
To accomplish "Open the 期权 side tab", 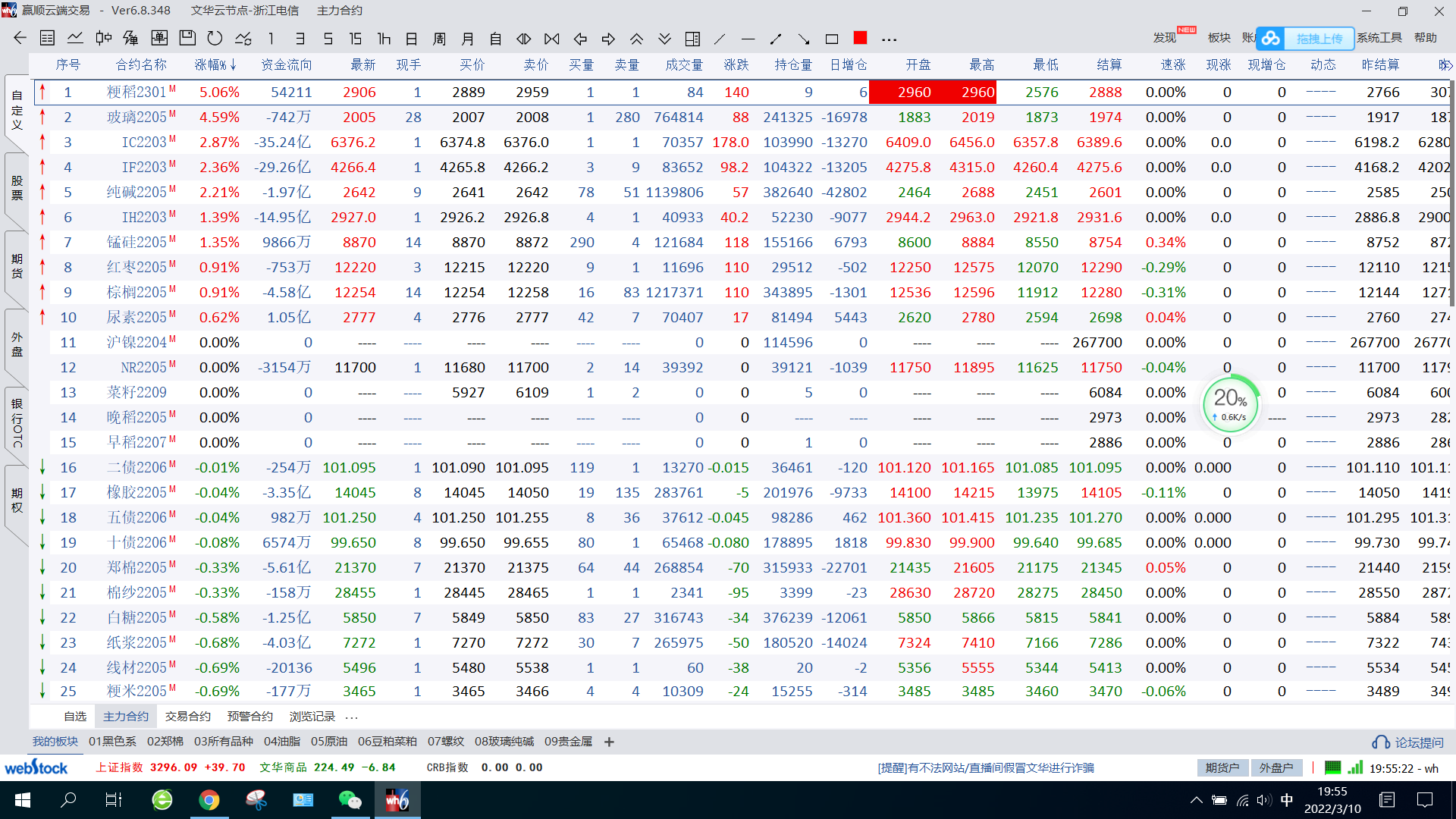I will pyautogui.click(x=17, y=500).
